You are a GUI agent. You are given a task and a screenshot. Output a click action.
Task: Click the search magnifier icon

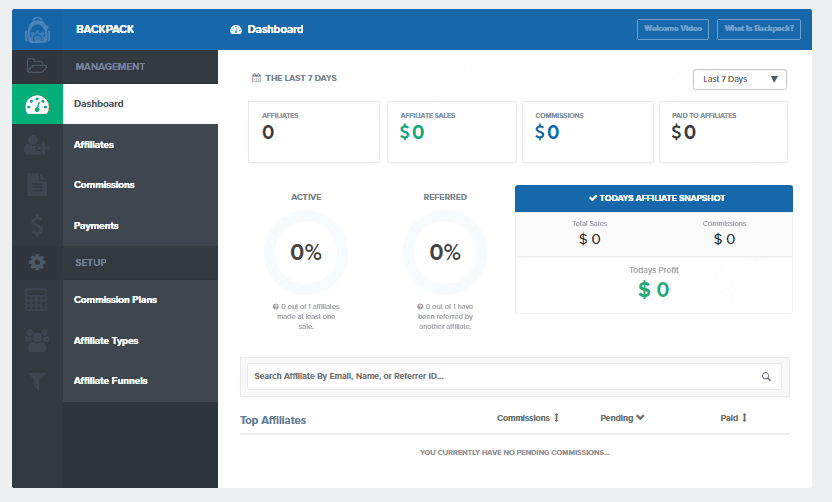[x=766, y=376]
